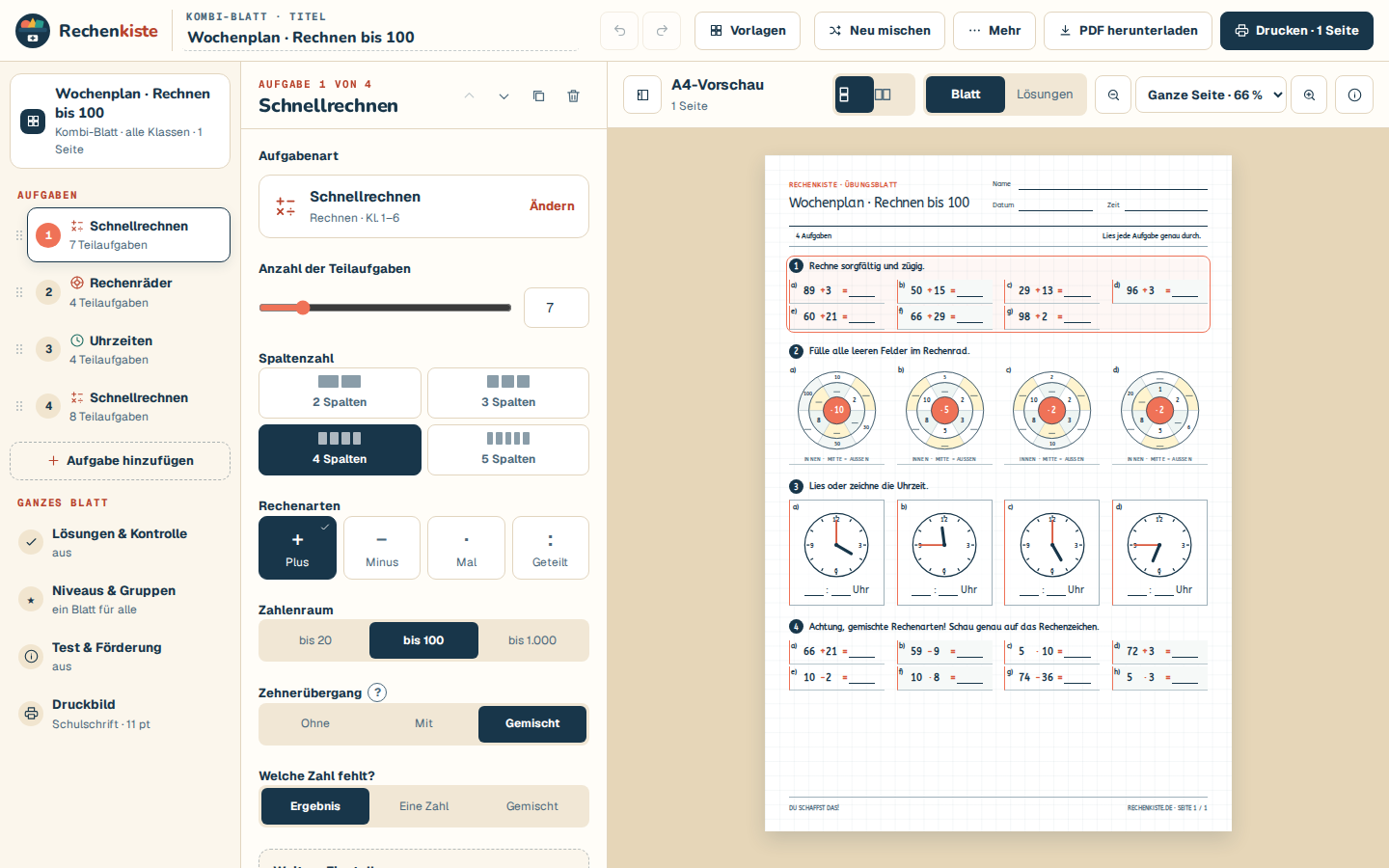1389x868 pixels.
Task: Open the info icon in preview toolbar
Action: [1354, 95]
